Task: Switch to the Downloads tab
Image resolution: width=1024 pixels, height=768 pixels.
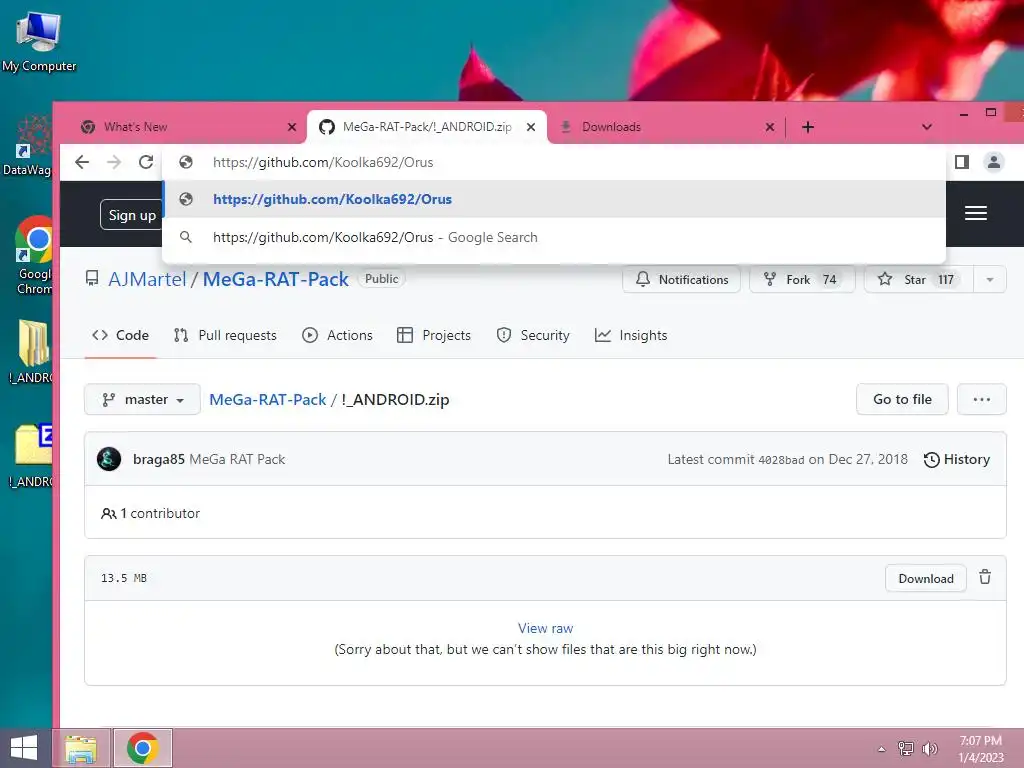Action: click(x=666, y=127)
